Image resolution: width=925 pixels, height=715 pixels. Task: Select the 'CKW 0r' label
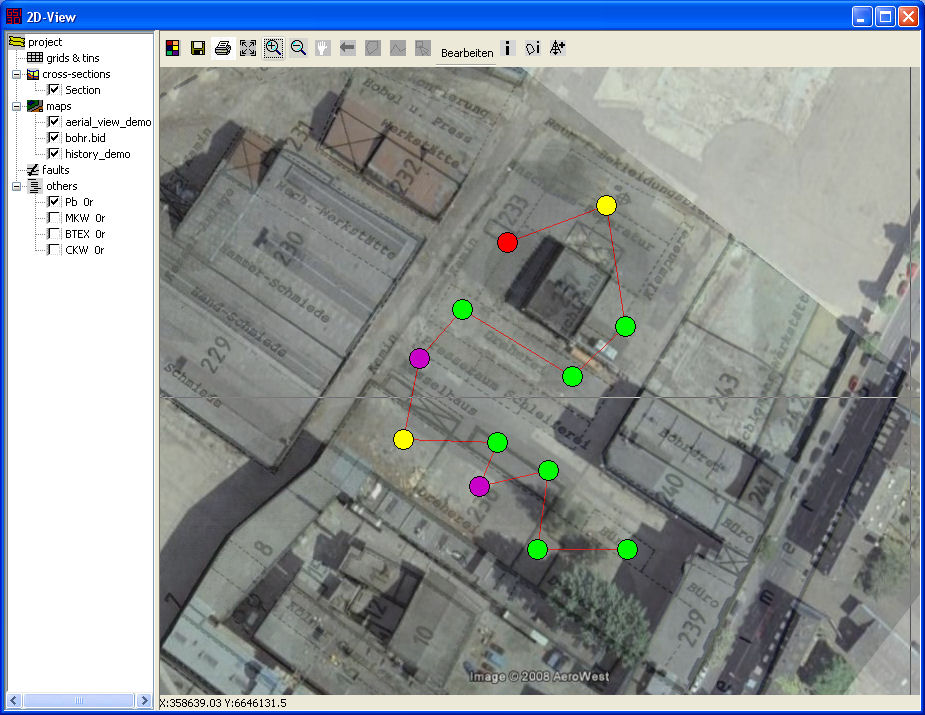coord(84,250)
